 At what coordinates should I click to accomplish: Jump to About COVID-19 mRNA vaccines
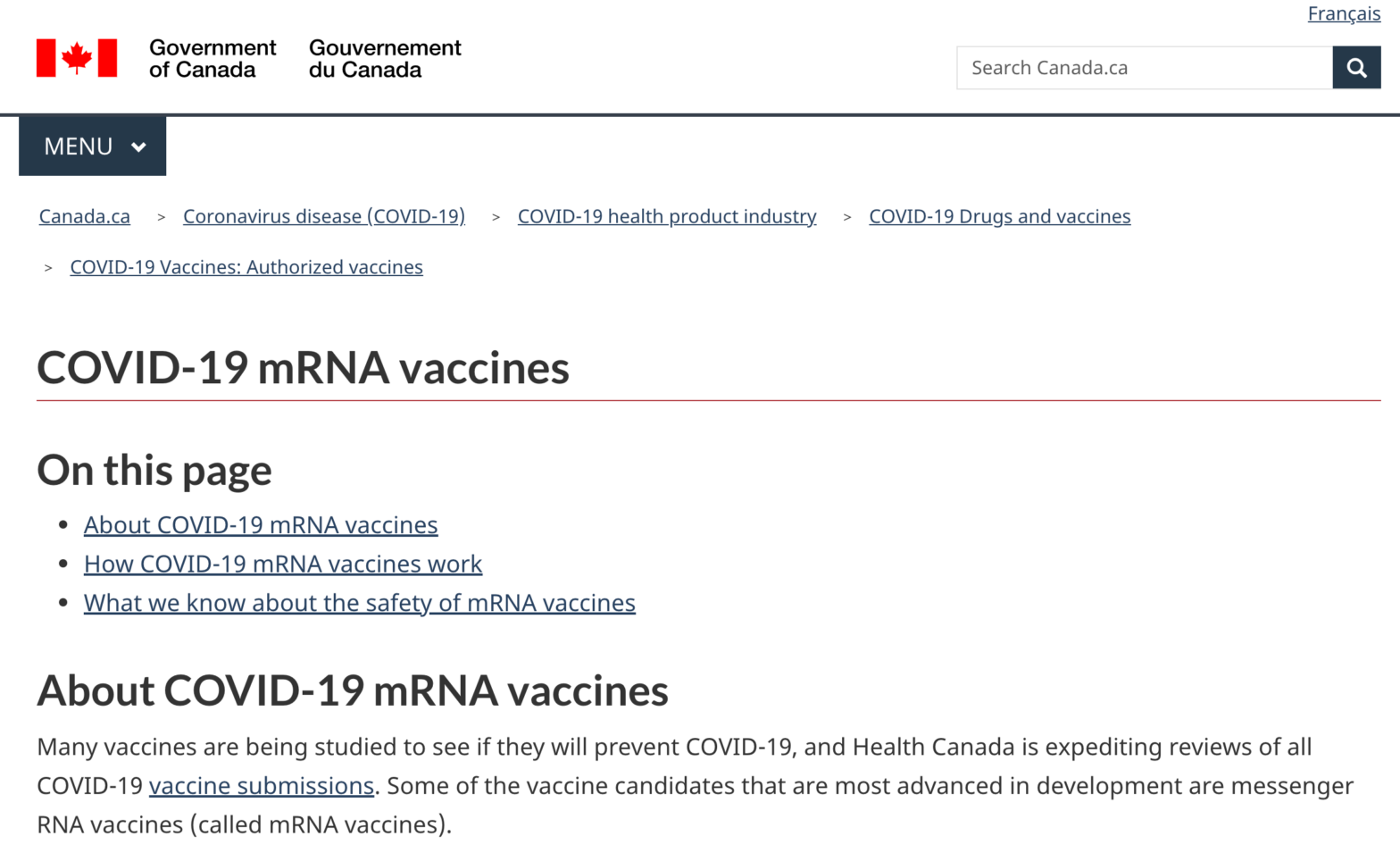pos(261,525)
